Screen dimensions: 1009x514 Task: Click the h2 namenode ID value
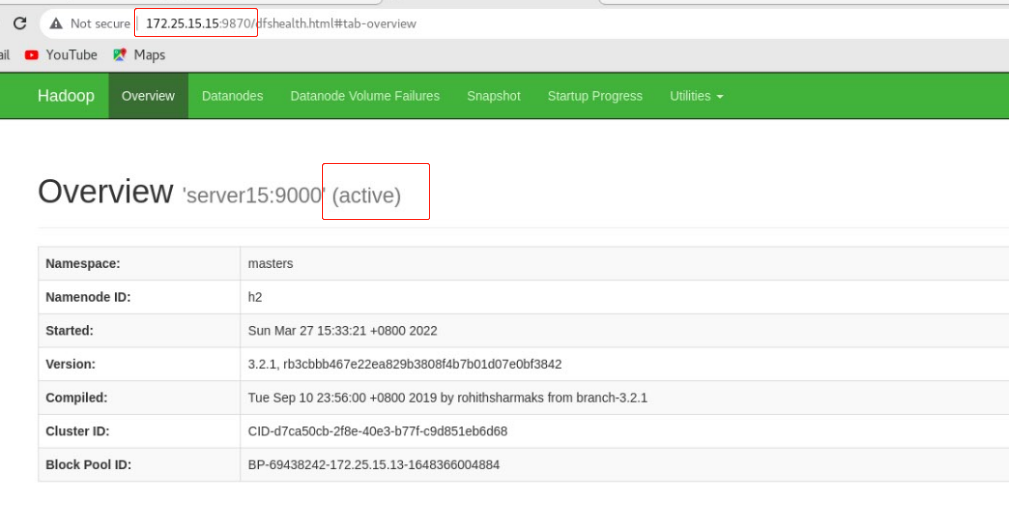(255, 297)
